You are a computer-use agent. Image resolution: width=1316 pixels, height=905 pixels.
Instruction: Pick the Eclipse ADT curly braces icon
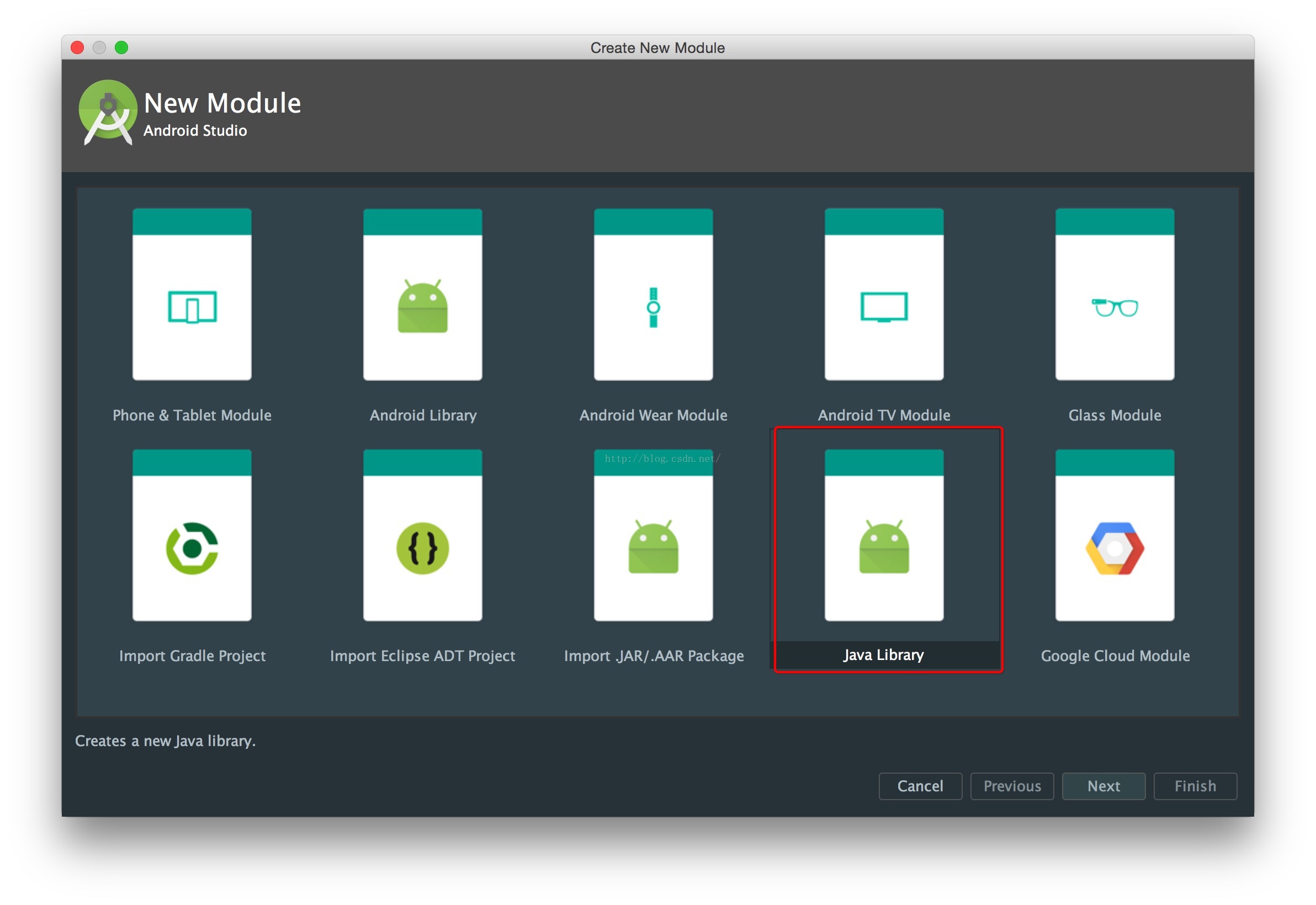(423, 548)
